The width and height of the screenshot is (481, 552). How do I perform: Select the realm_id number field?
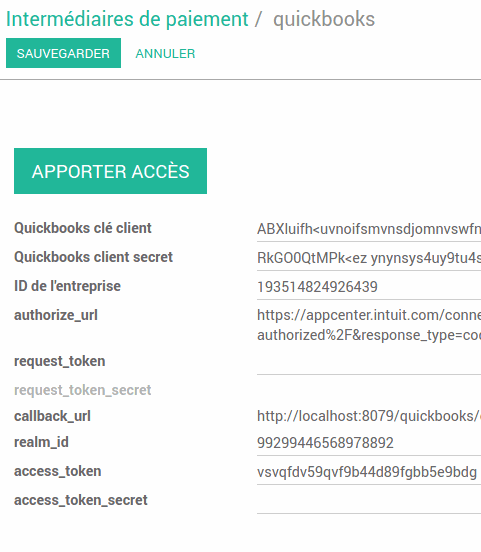369,443
